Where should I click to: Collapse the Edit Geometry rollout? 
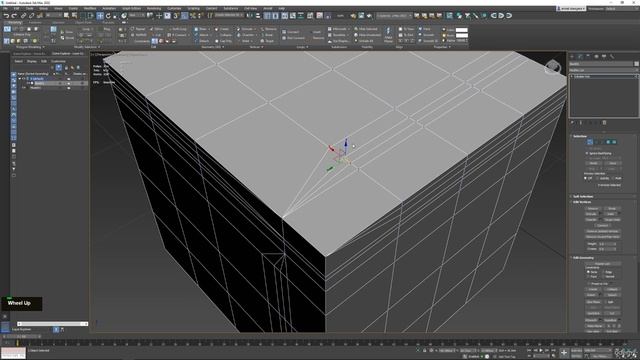[x=583, y=258]
